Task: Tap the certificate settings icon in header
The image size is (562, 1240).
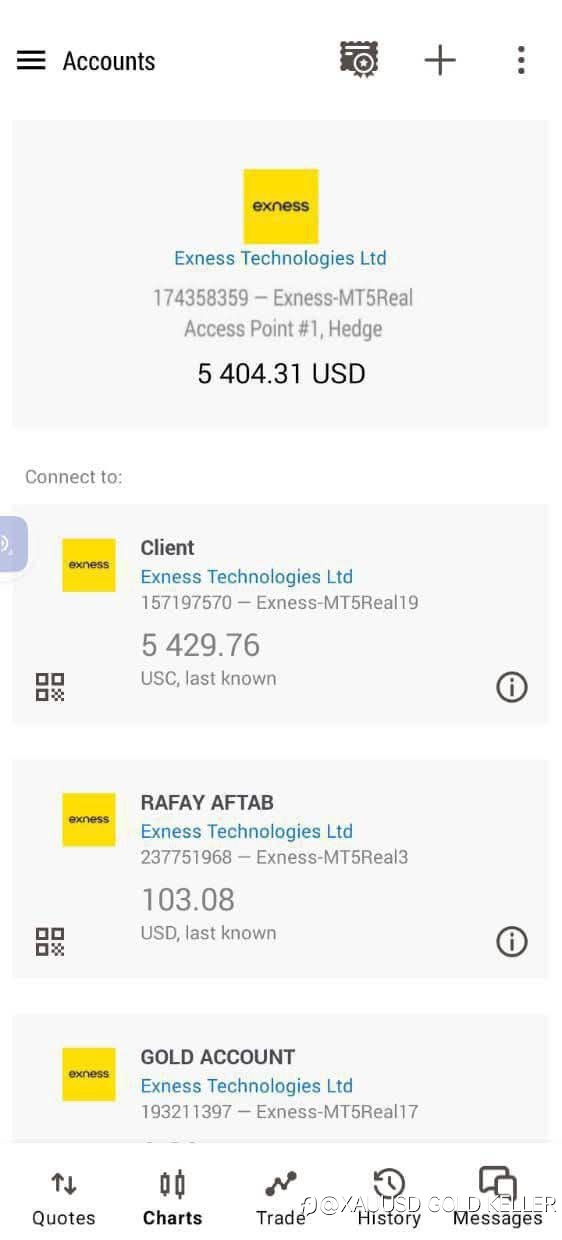Action: [x=359, y=60]
